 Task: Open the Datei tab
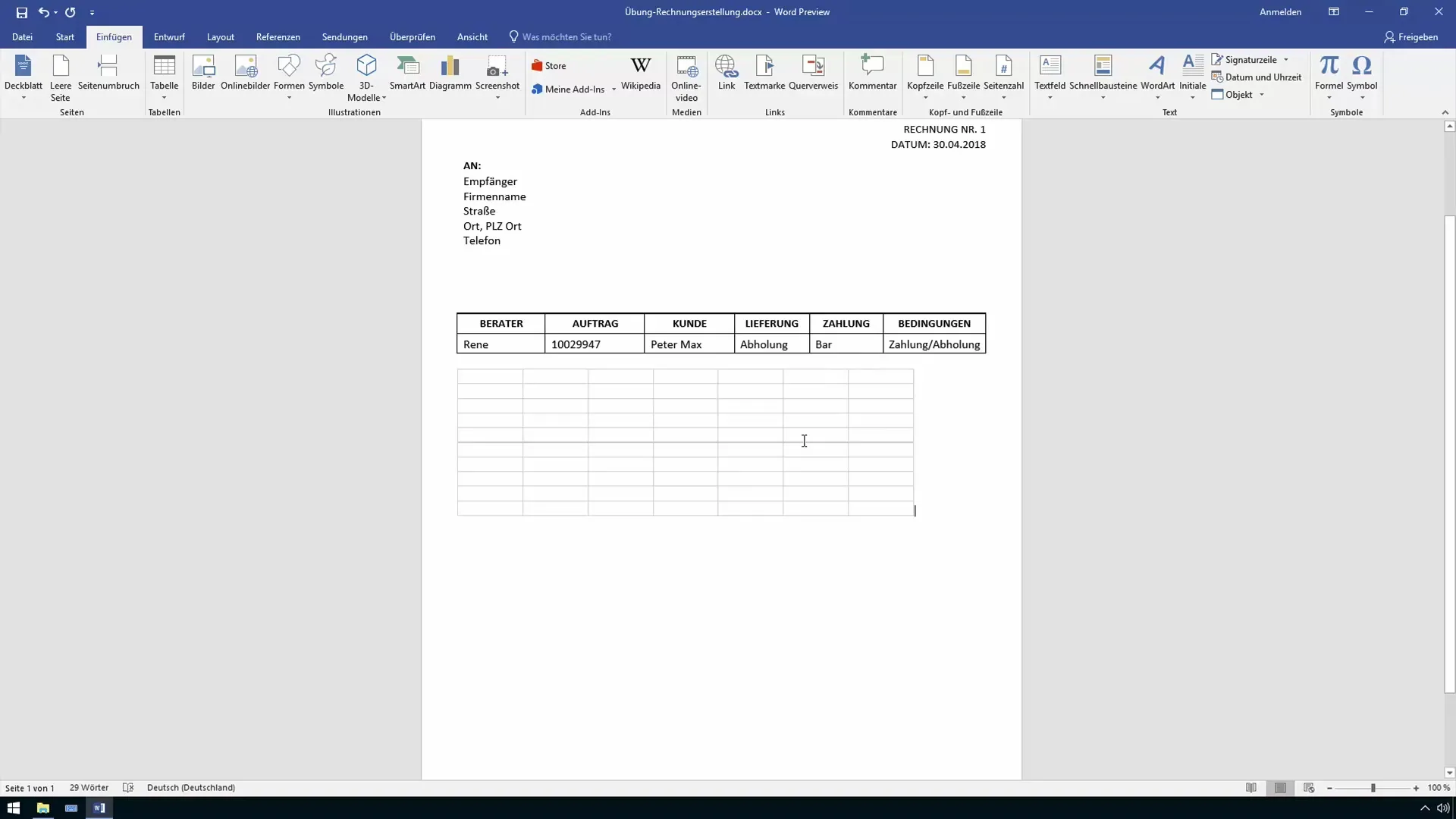22,37
